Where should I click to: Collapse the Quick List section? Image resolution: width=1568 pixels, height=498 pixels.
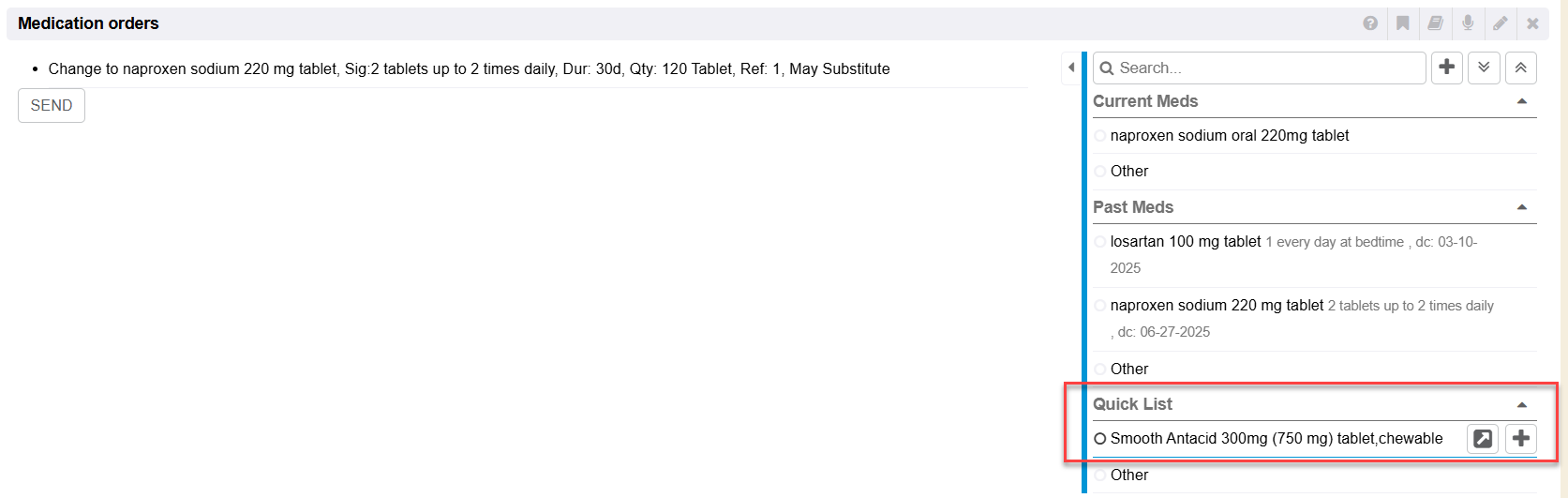click(1522, 405)
